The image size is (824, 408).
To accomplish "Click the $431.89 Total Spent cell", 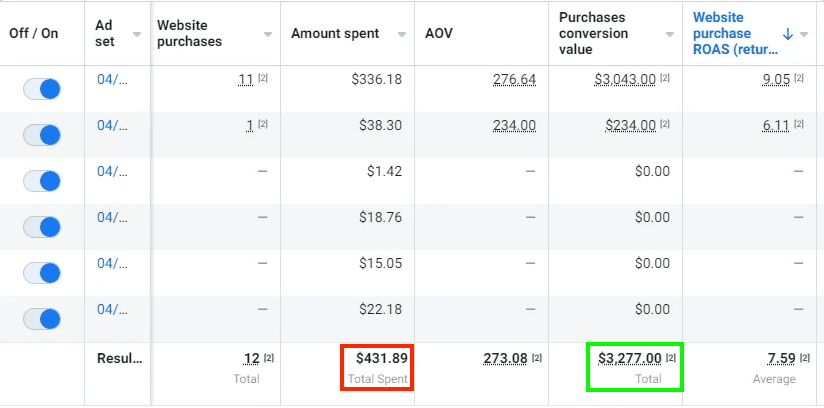I will [377, 366].
